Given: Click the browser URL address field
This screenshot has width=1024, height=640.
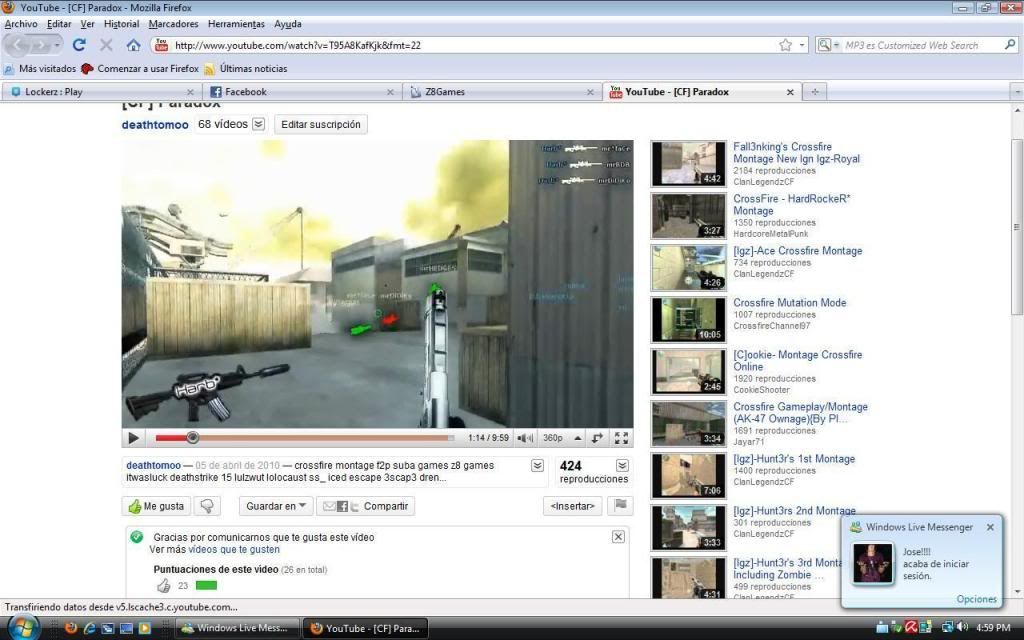Looking at the screenshot, I should pos(470,45).
